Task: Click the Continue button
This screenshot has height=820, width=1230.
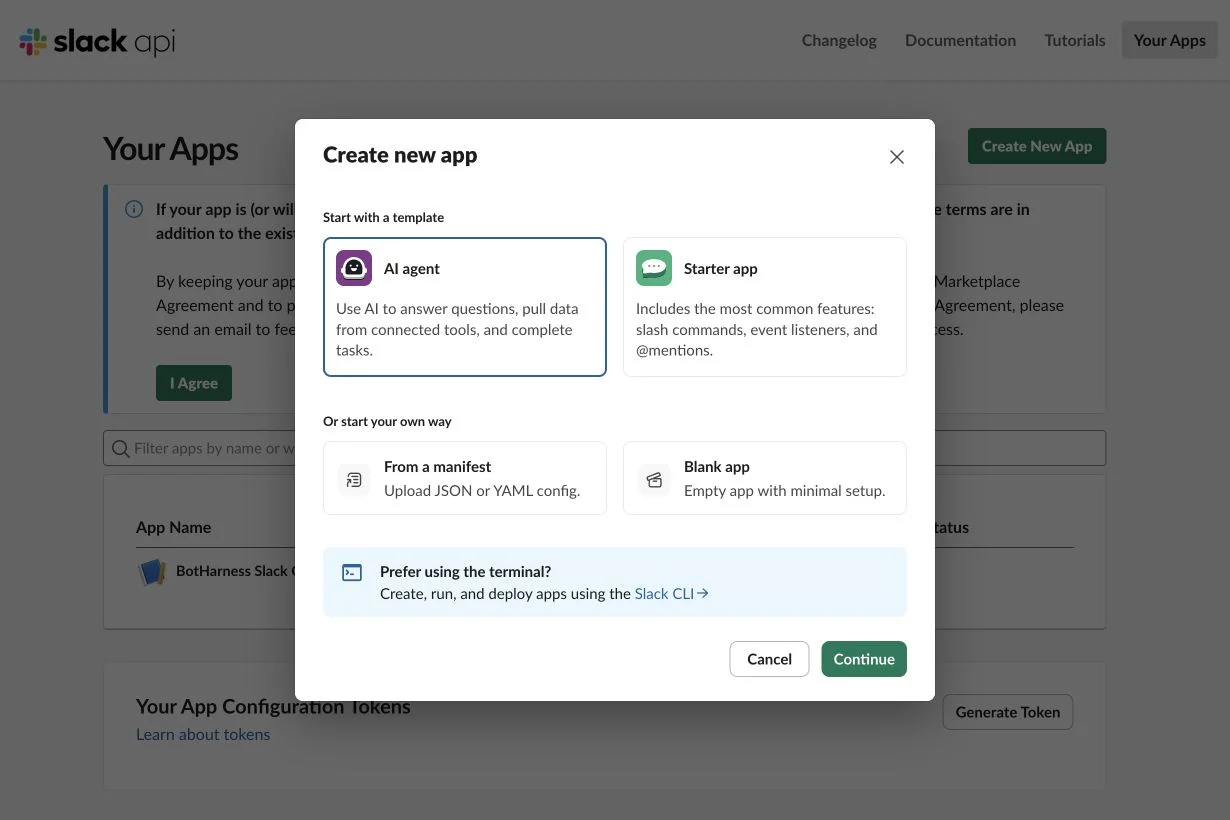Action: coord(864,659)
